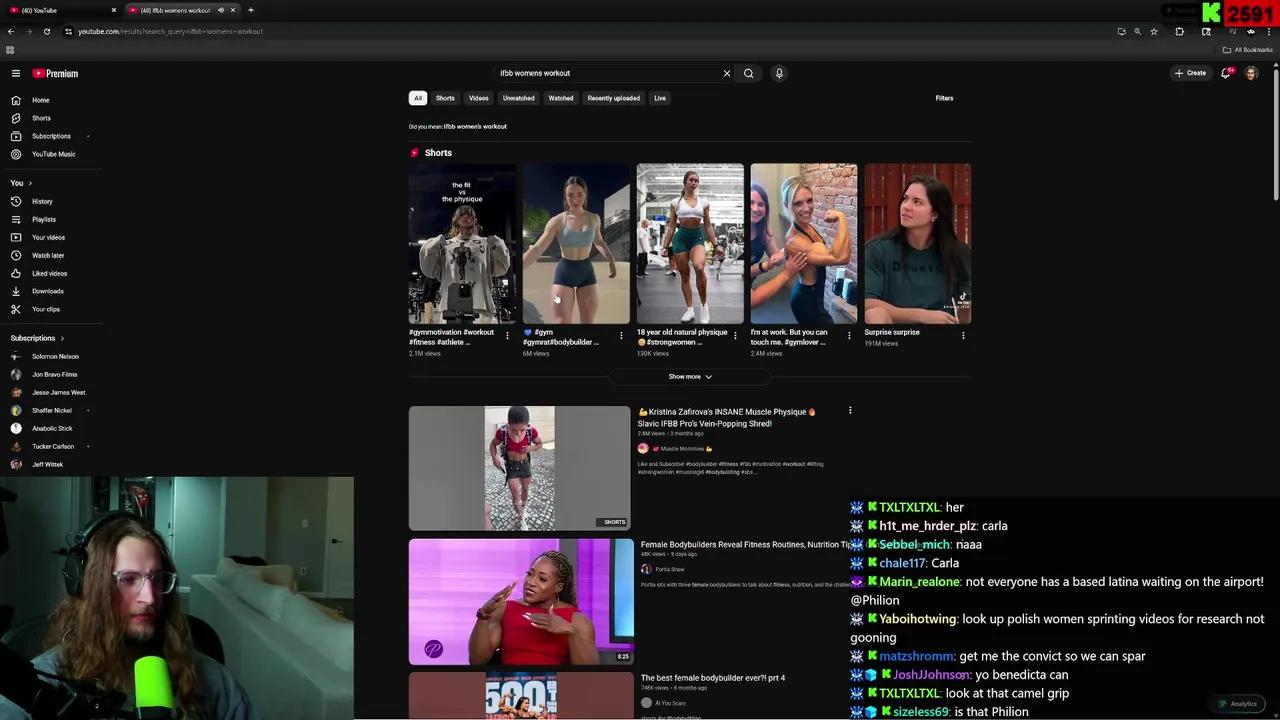Start voice search with the microphone
Image resolution: width=1280 pixels, height=720 pixels.
tap(779, 73)
